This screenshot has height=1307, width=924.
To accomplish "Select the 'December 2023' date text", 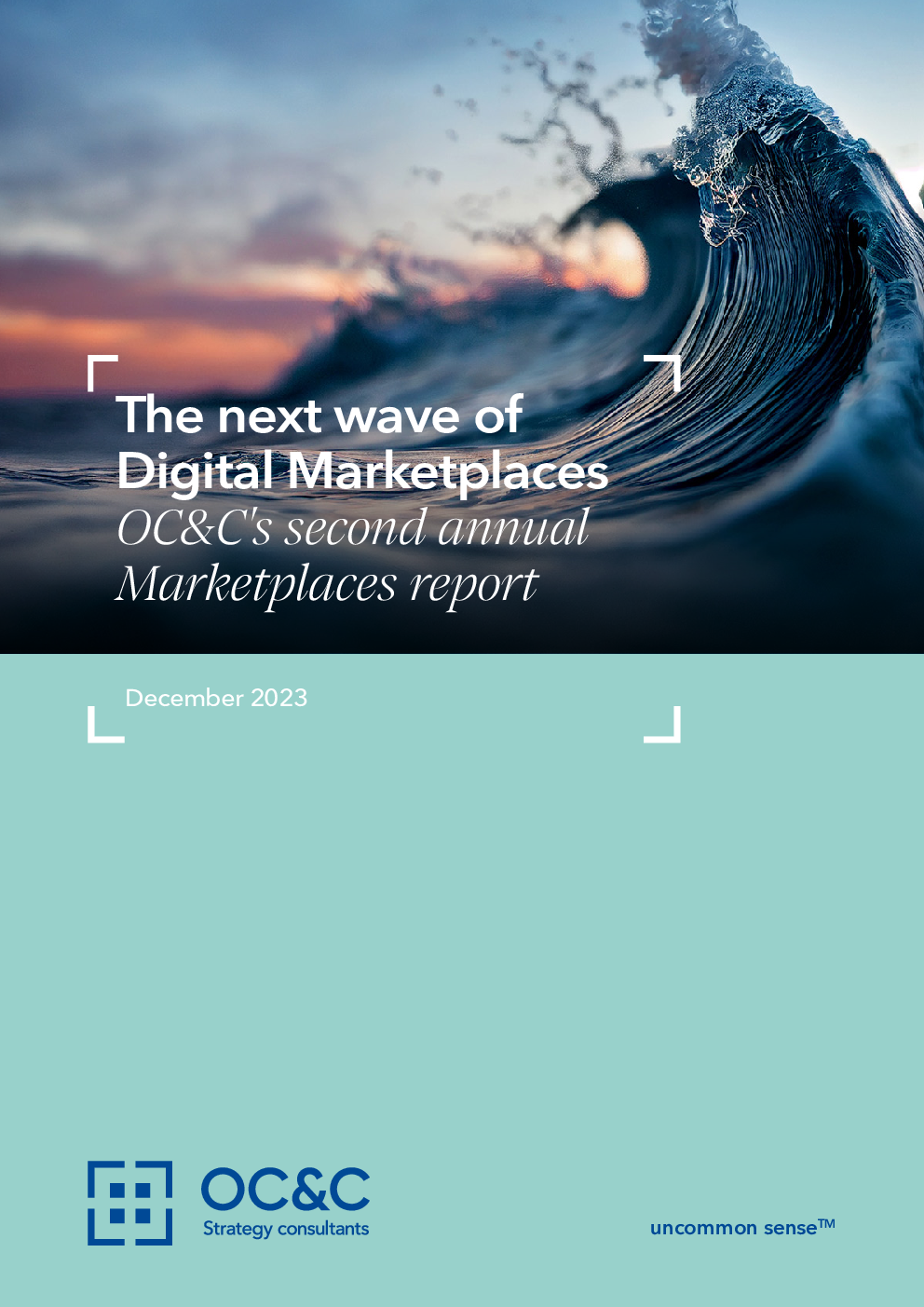I will [216, 698].
